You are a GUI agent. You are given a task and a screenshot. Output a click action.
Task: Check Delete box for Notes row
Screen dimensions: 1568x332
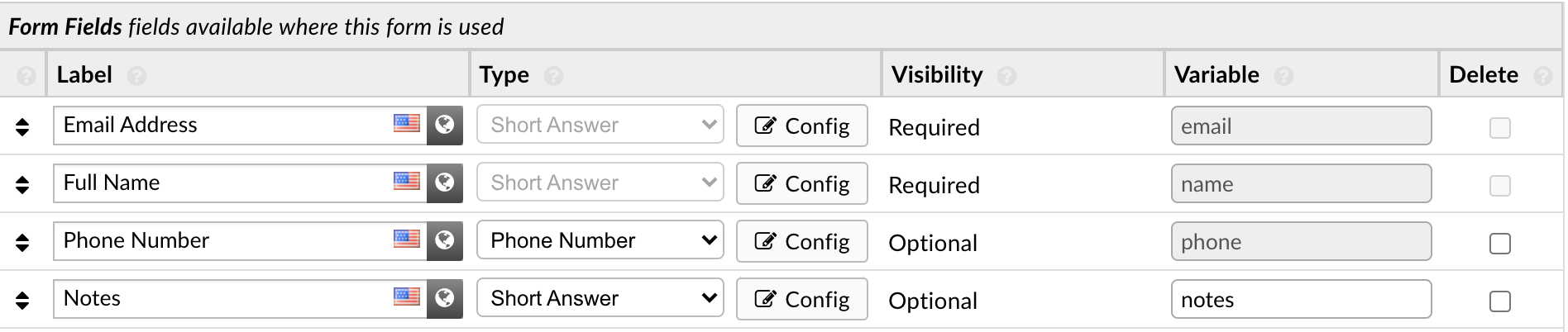(1499, 301)
